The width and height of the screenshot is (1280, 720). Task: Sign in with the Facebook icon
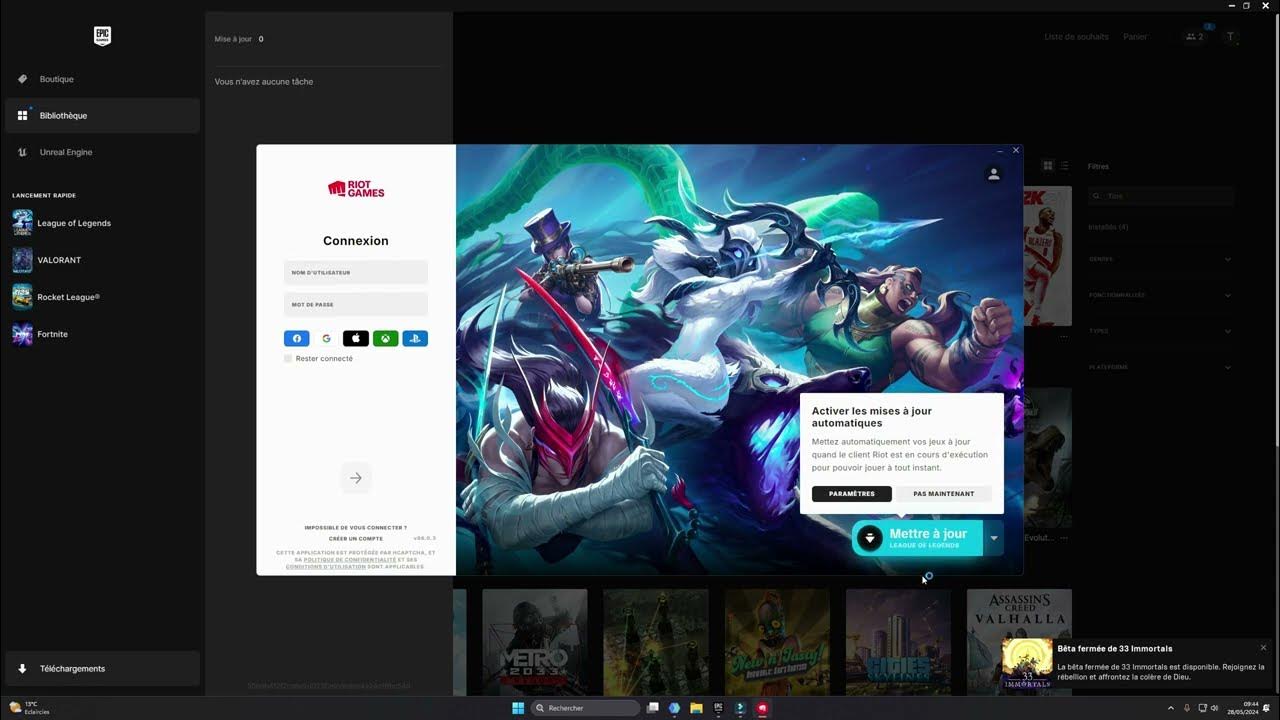point(297,338)
